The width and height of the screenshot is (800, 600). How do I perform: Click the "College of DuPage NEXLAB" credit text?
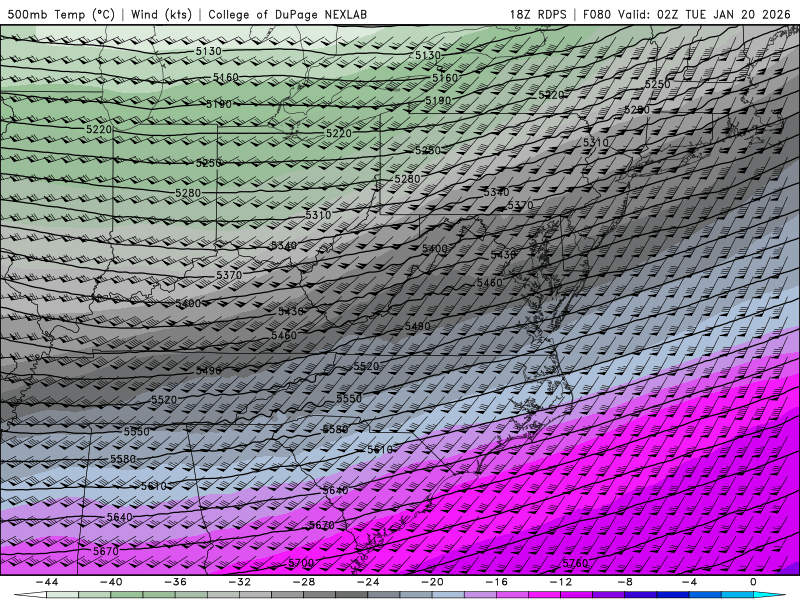click(x=287, y=14)
